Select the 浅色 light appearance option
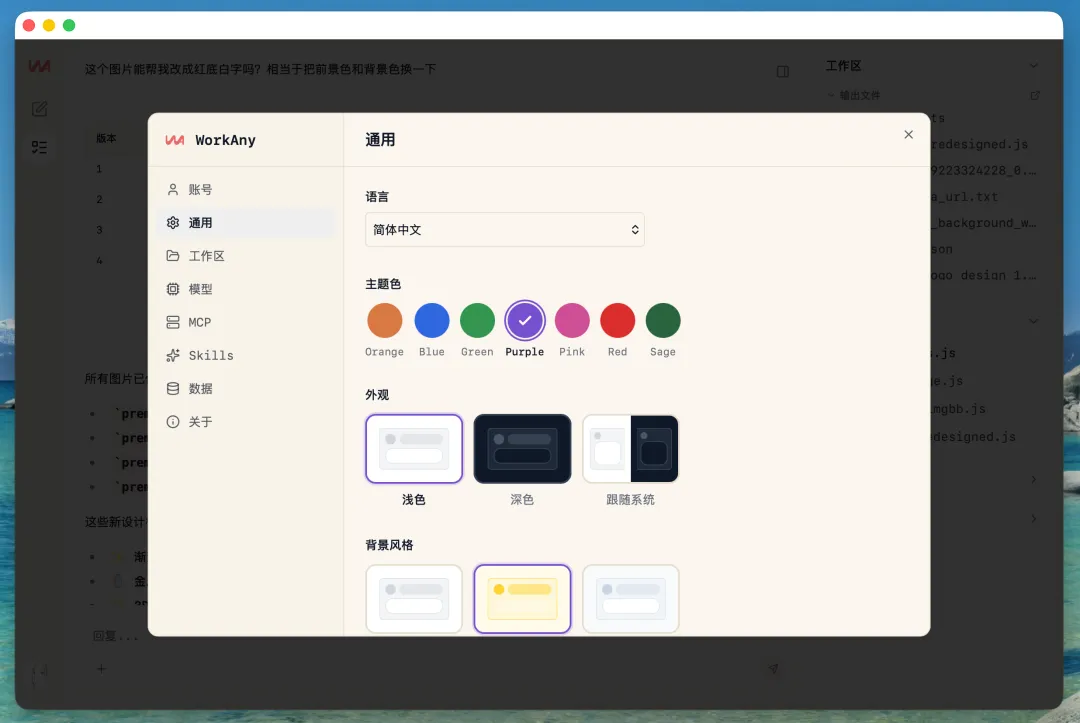The width and height of the screenshot is (1080, 723). pos(413,449)
